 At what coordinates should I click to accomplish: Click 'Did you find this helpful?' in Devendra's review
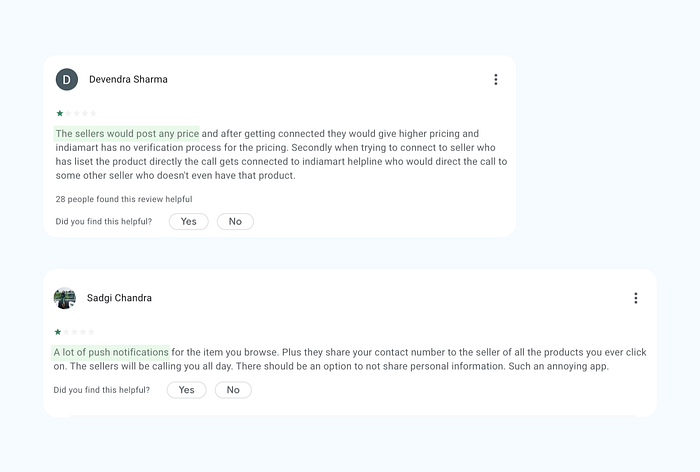[104, 221]
